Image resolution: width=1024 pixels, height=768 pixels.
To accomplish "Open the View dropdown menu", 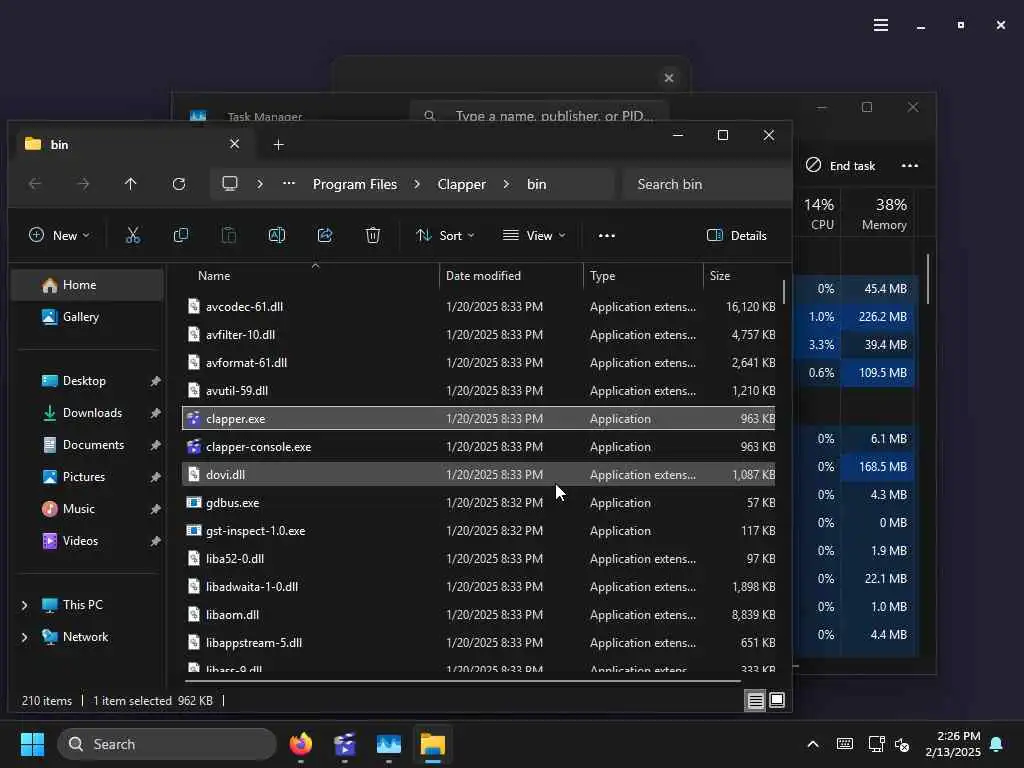I will point(534,236).
